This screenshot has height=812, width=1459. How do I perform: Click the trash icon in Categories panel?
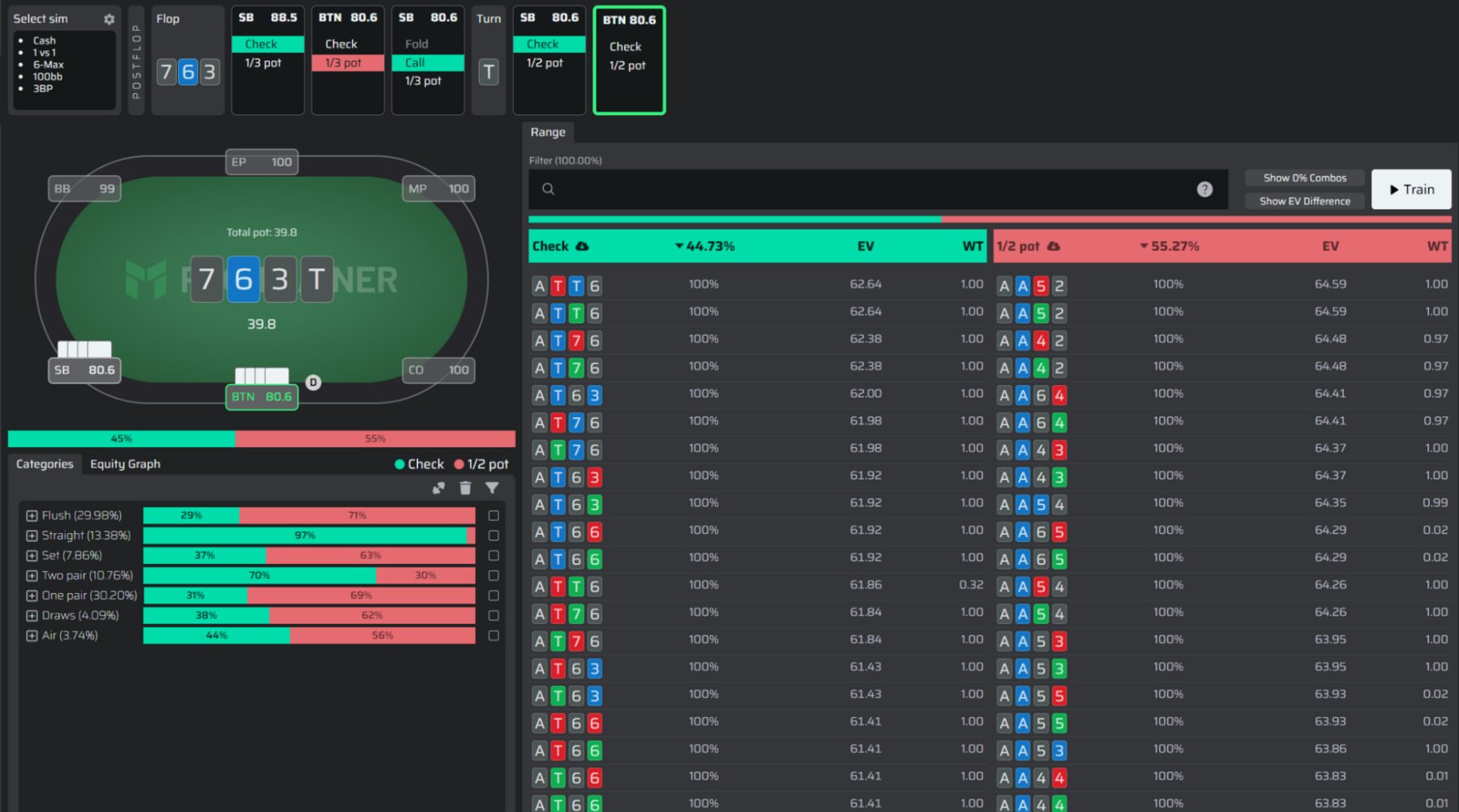pyautogui.click(x=465, y=488)
